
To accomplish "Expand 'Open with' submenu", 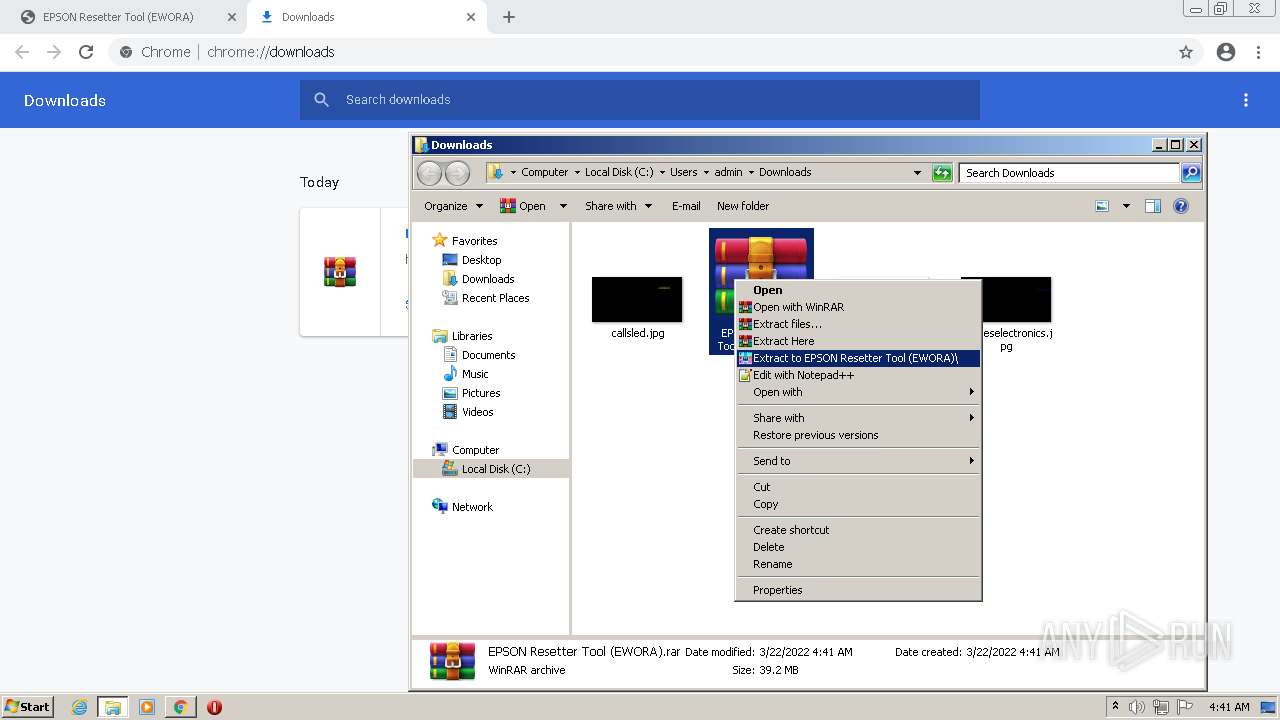I will [x=858, y=392].
